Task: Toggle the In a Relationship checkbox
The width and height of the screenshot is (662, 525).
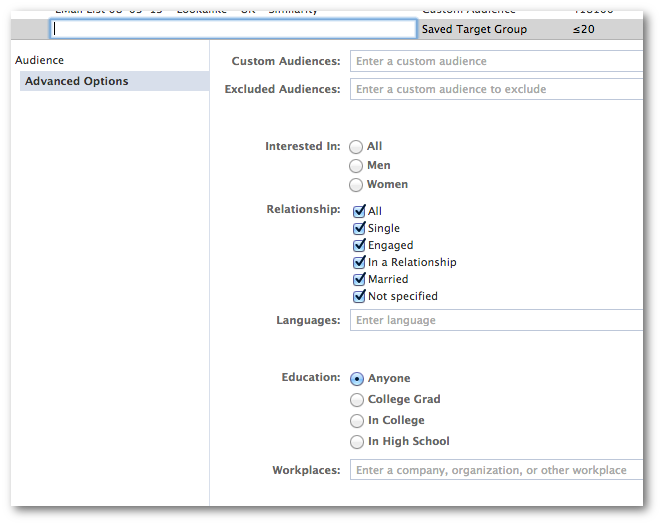Action: click(x=359, y=262)
